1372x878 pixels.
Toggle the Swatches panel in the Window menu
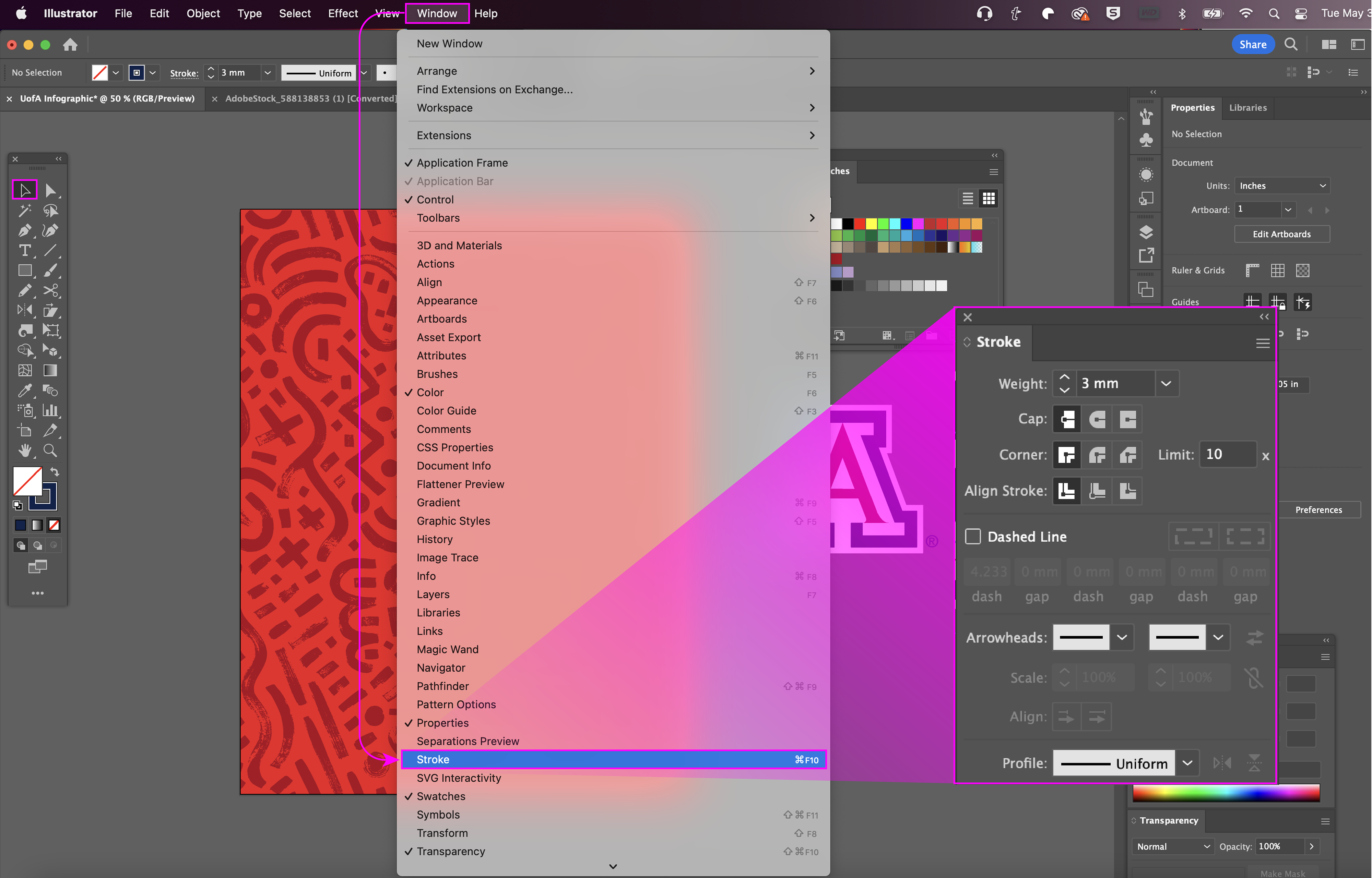[x=441, y=796]
